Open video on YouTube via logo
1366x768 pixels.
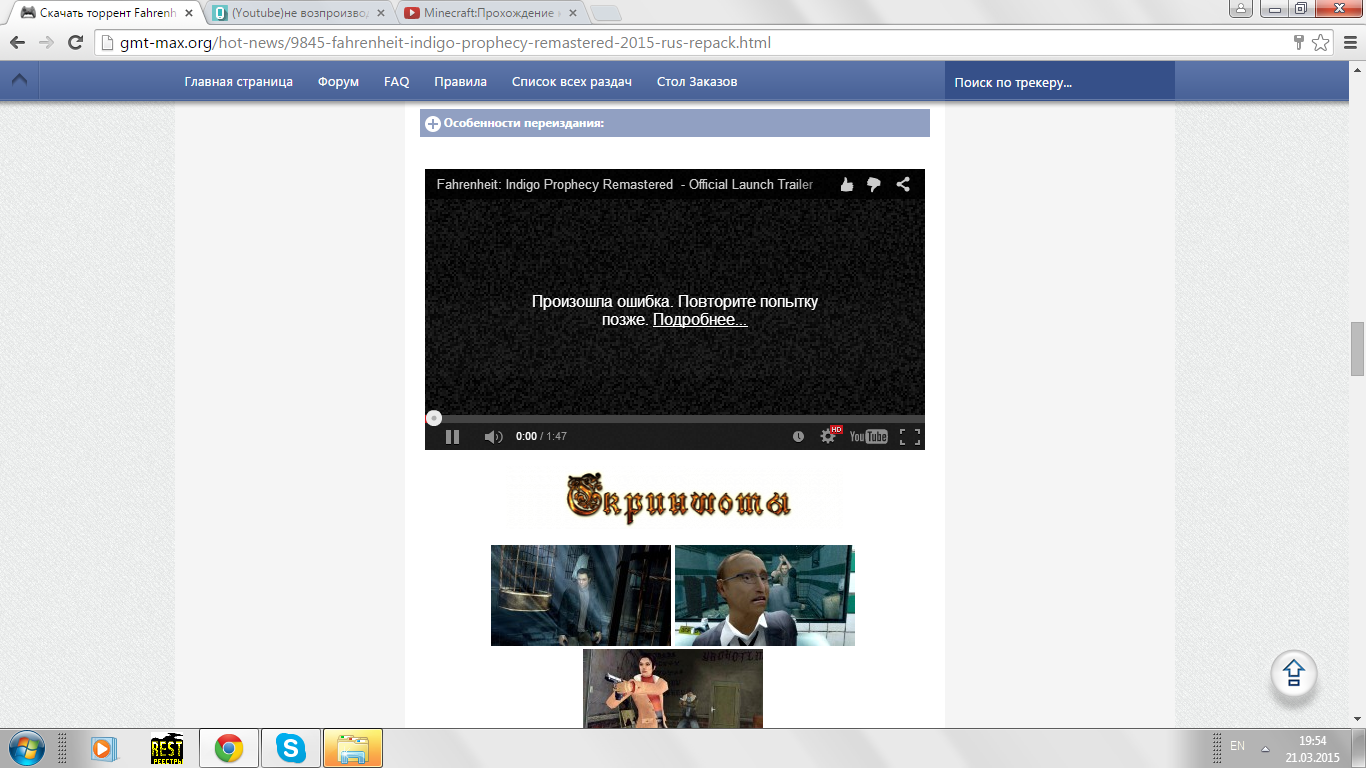(868, 436)
